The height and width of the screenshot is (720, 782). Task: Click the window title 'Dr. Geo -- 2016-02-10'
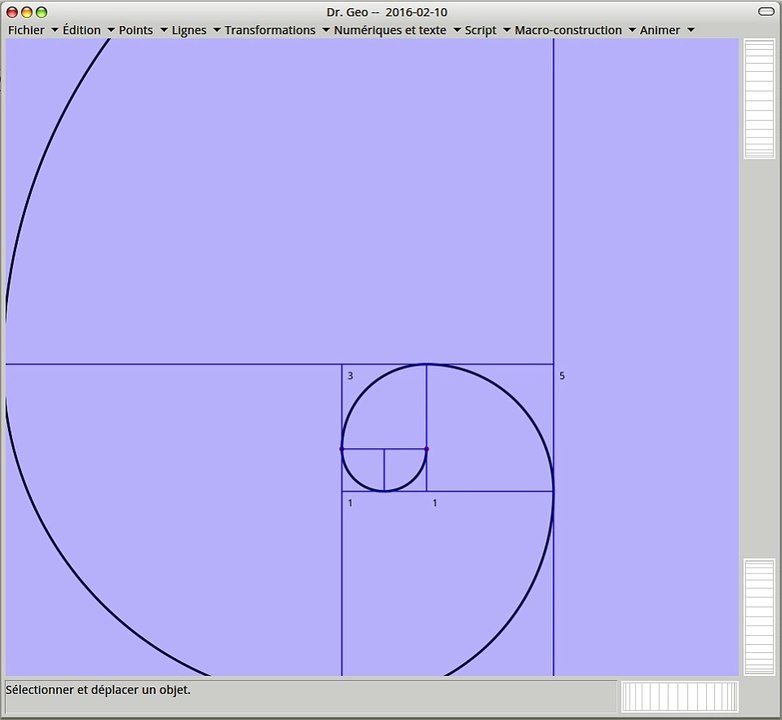(387, 12)
